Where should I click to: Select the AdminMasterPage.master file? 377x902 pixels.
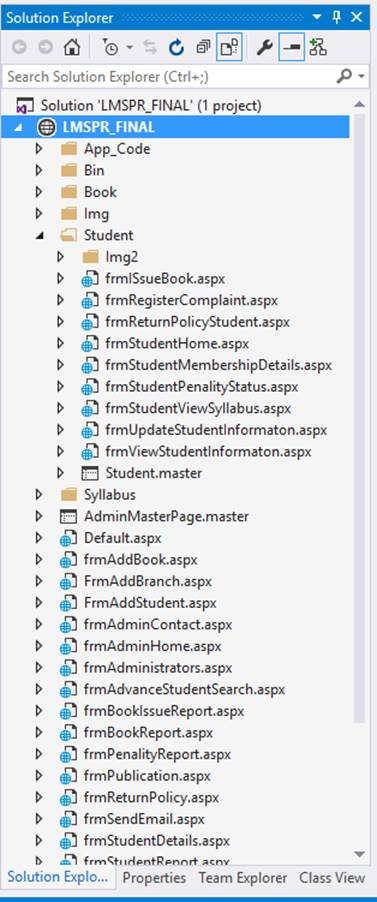click(166, 516)
